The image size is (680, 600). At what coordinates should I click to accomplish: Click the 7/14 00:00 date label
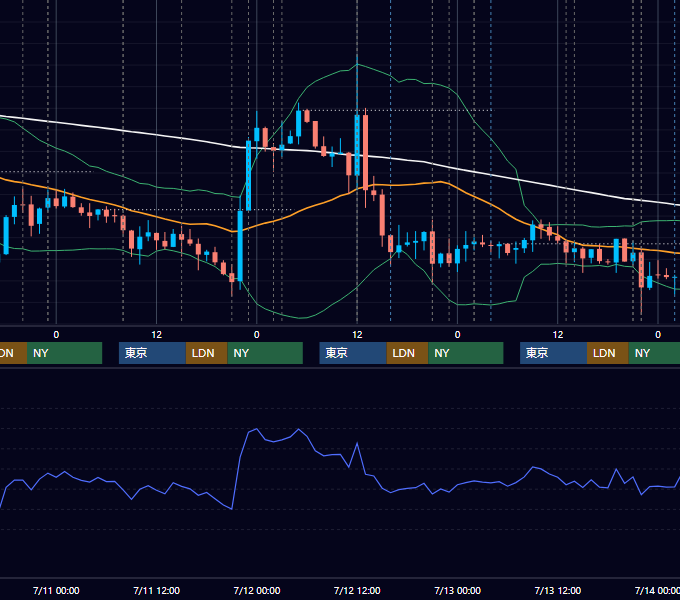[657, 590]
